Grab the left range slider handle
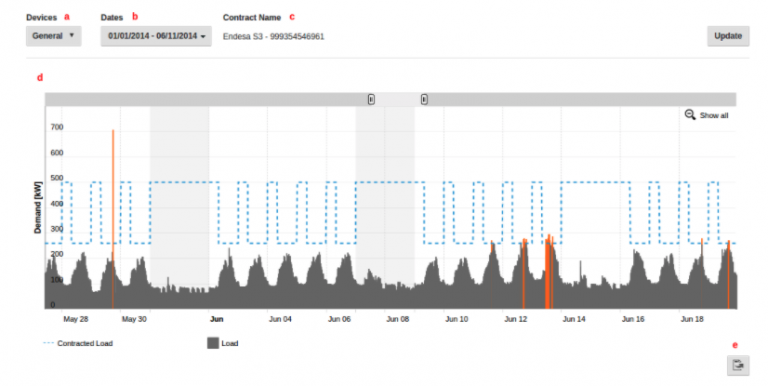768x386 pixels. (371, 99)
